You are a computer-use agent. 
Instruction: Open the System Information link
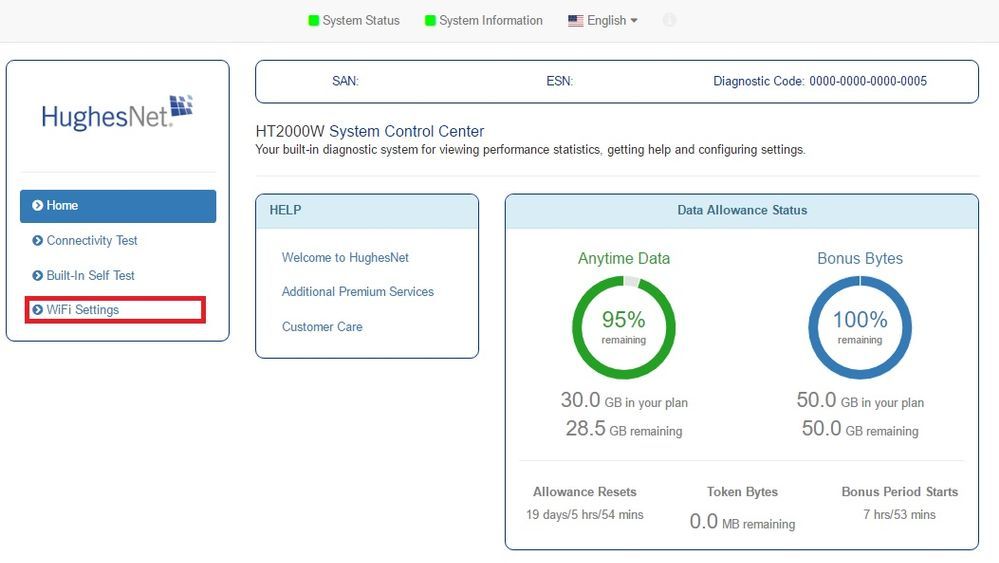click(x=491, y=20)
